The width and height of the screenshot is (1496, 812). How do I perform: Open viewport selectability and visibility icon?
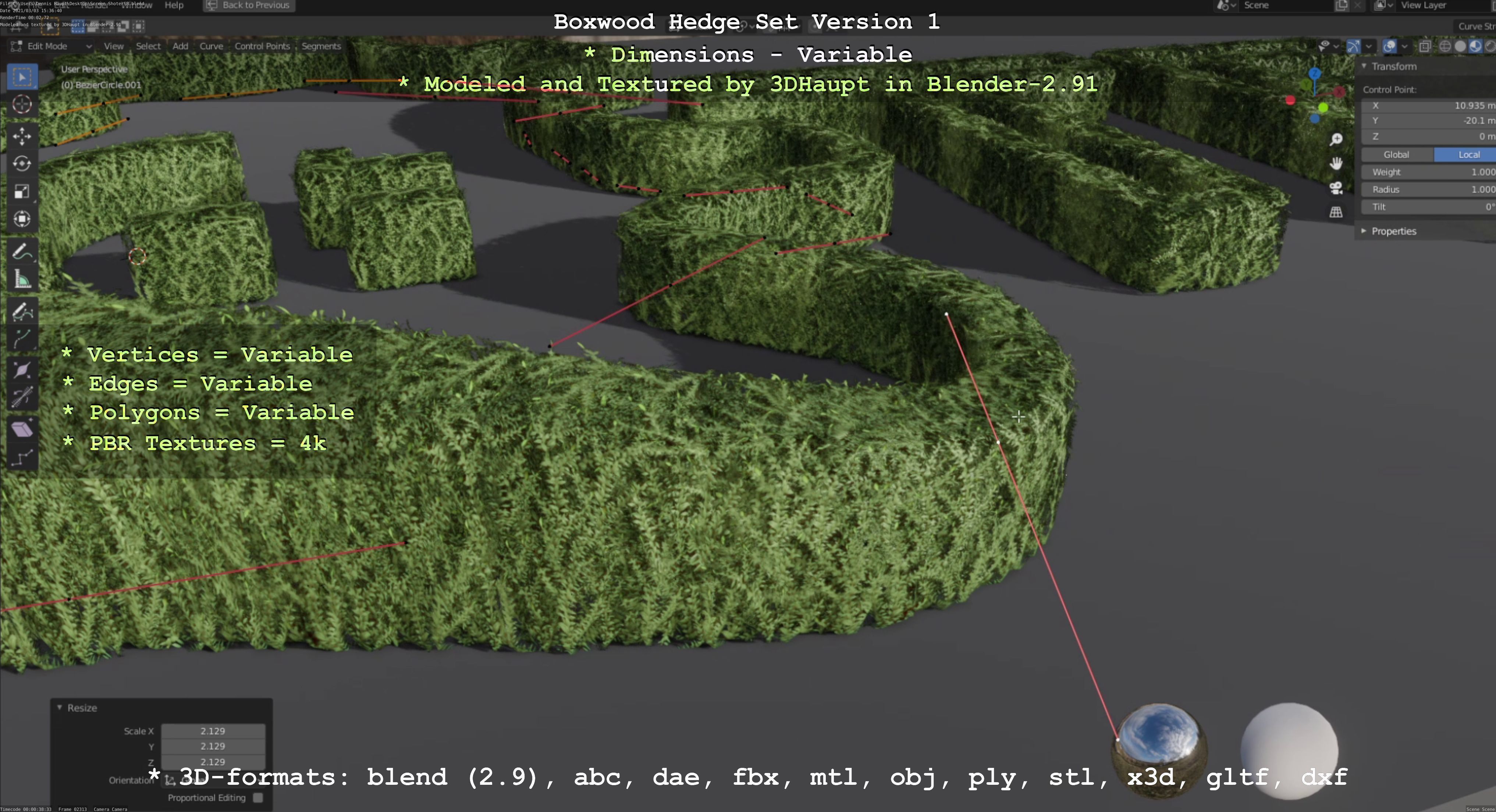click(1323, 46)
